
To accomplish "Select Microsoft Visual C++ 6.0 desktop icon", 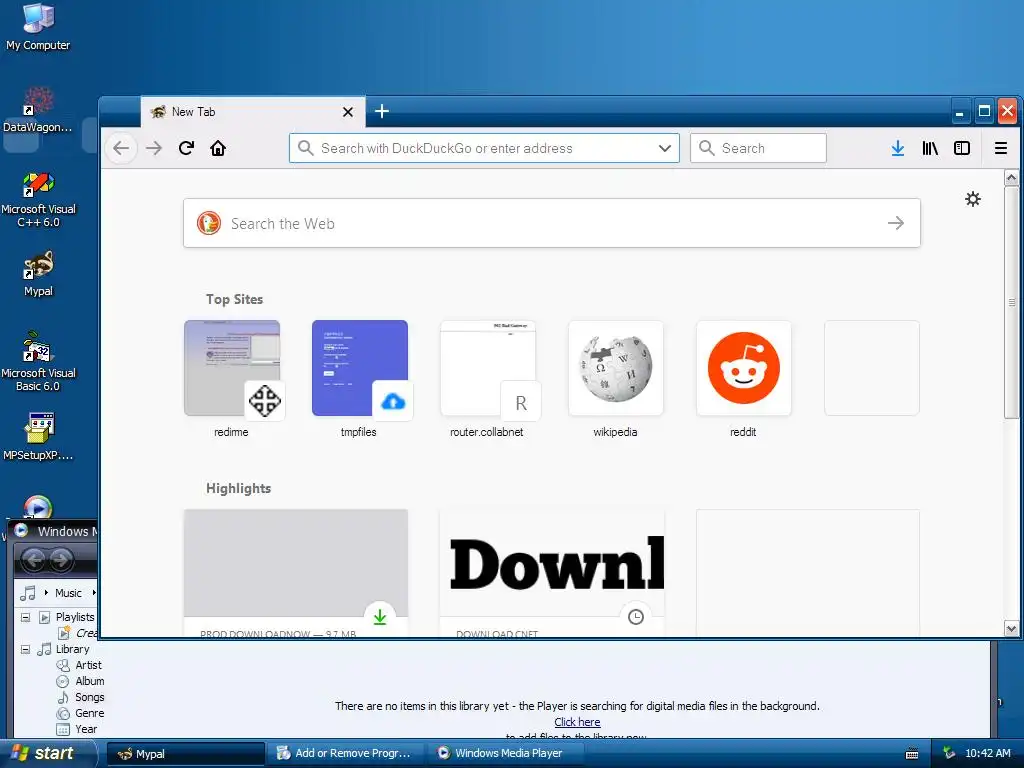I will point(39,200).
